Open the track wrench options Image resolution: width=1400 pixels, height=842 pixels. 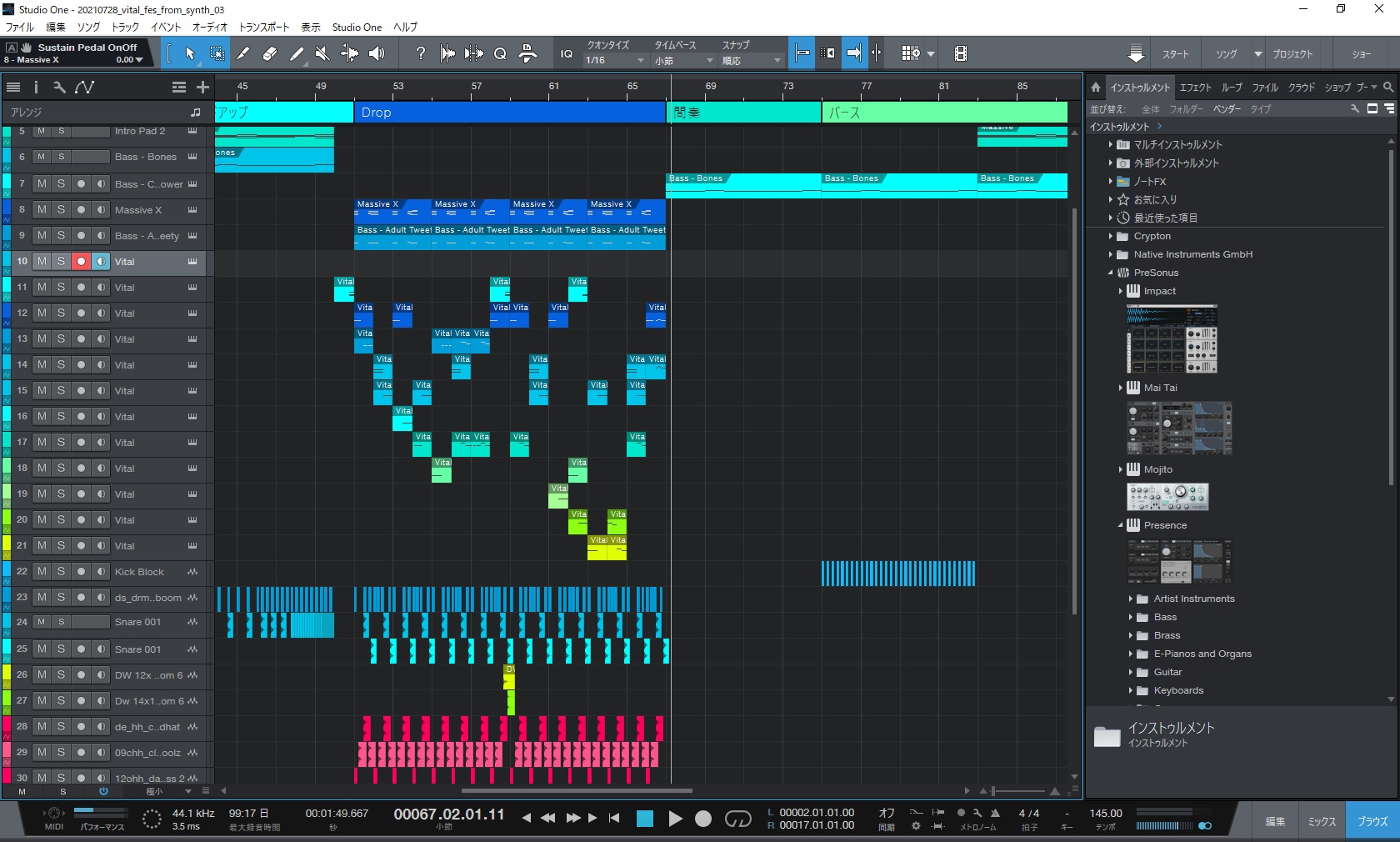pyautogui.click(x=59, y=87)
